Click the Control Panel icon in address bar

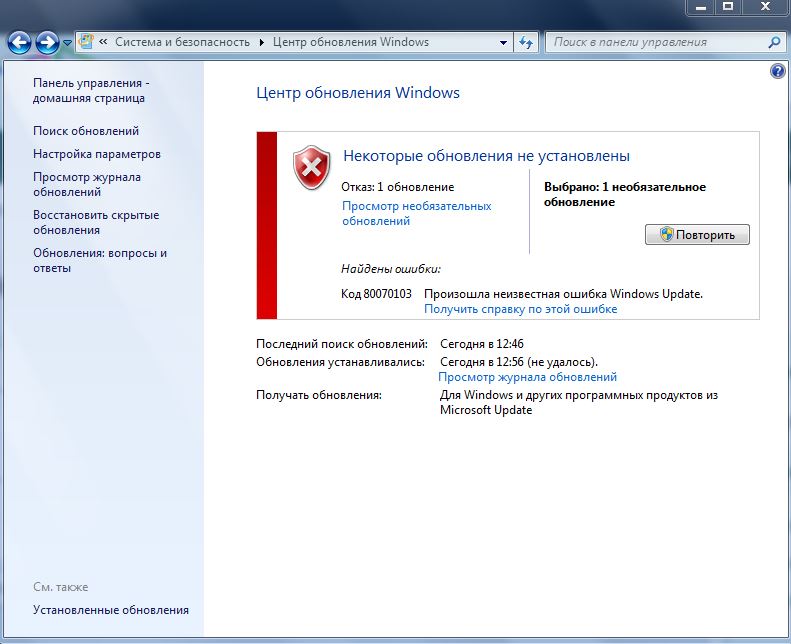(87, 42)
